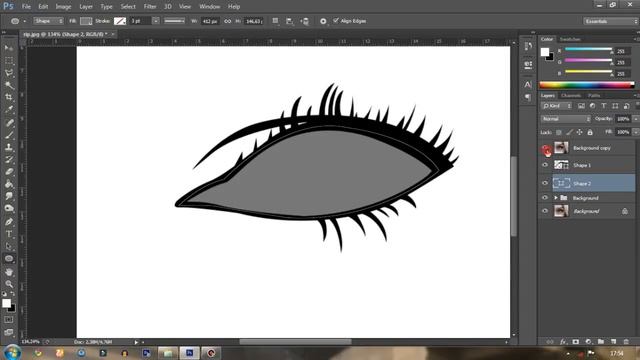This screenshot has width=640, height=360.
Task: Click the Quick Mask mode icon
Action: [9, 320]
